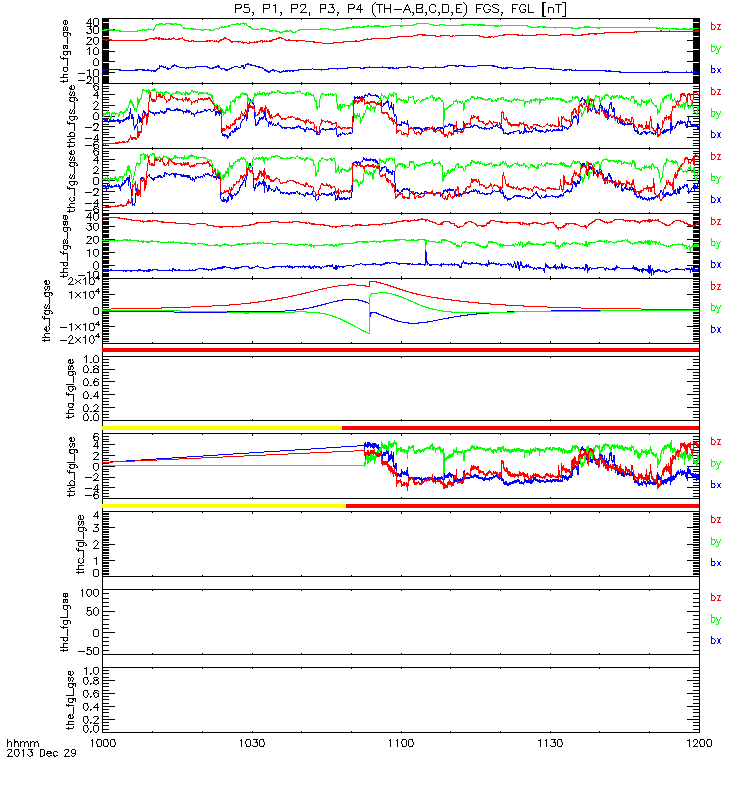Click the bx legend of thc_fgs_gse panel
Screen dimensions: 750x800
(x=716, y=199)
